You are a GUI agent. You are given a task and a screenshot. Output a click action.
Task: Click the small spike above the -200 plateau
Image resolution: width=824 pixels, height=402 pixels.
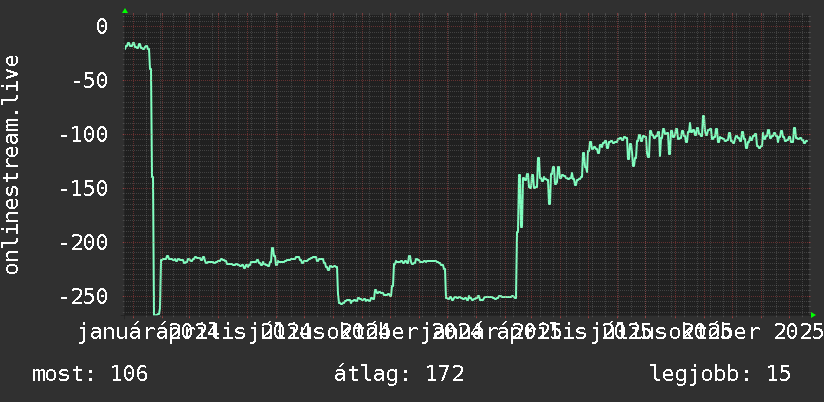click(272, 252)
